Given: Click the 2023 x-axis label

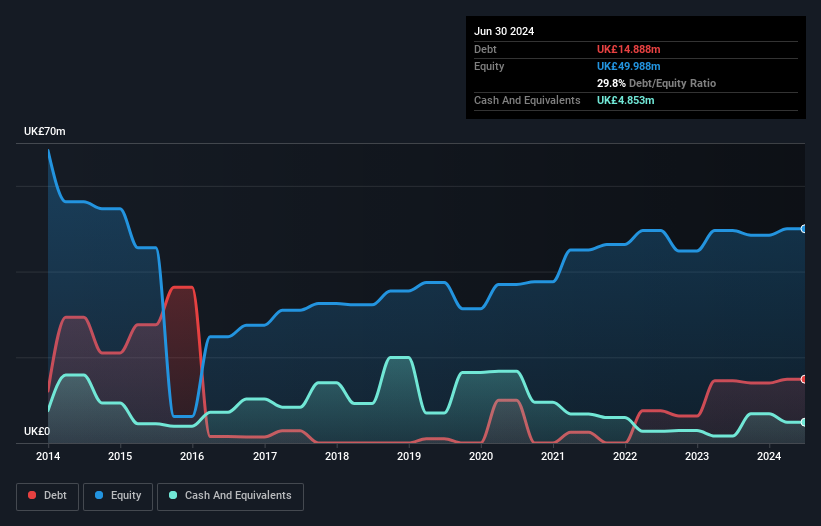Looking at the screenshot, I should point(697,456).
